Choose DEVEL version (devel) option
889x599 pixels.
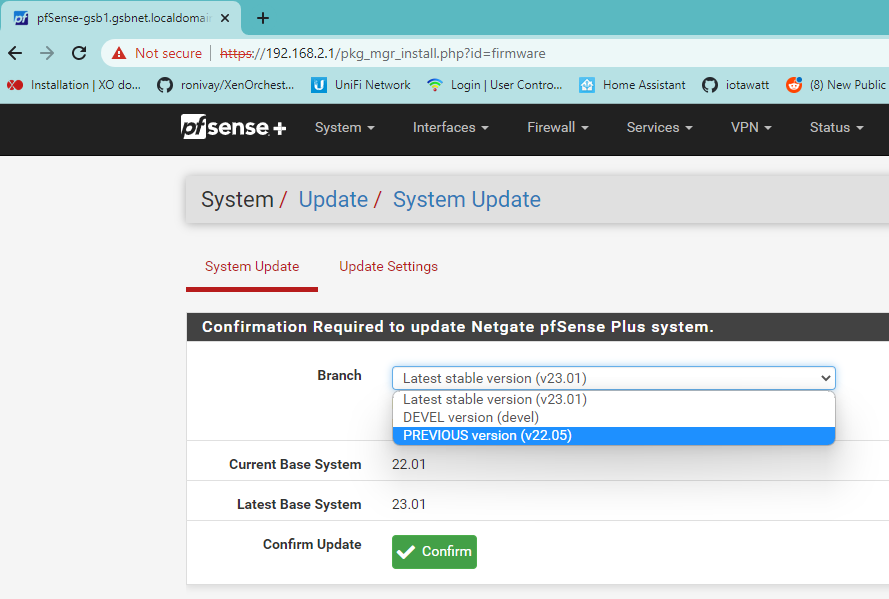(x=613, y=418)
